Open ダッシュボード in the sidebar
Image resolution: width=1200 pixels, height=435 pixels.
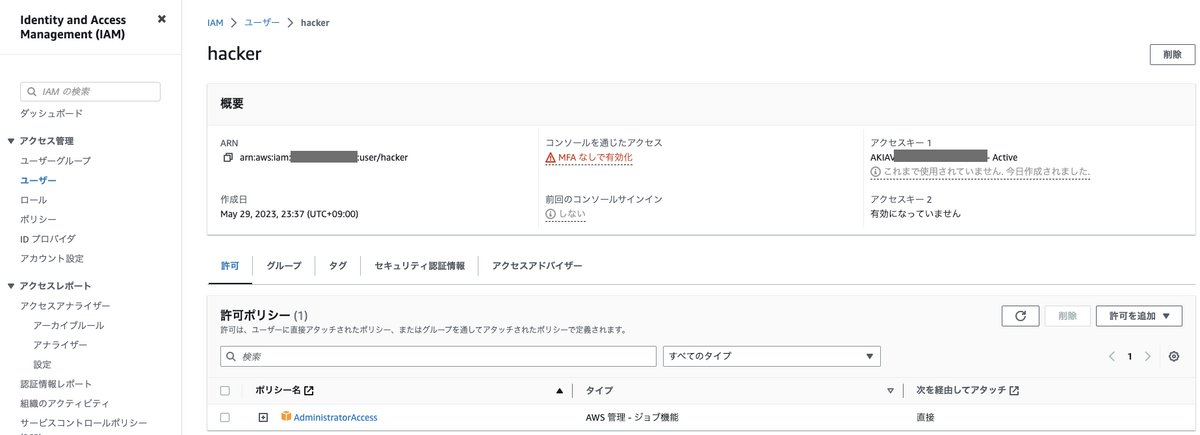[51, 114]
